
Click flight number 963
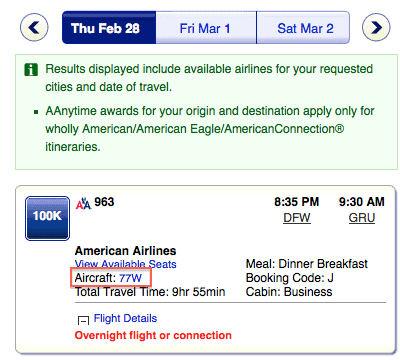point(104,202)
